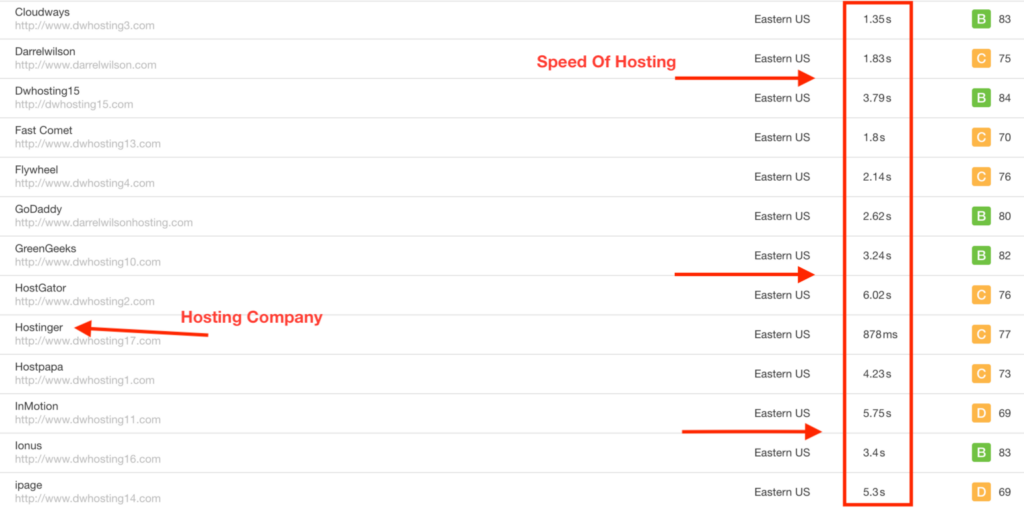Click the B grade badge for Cloudways
The width and height of the screenshot is (1024, 508).
[980, 20]
